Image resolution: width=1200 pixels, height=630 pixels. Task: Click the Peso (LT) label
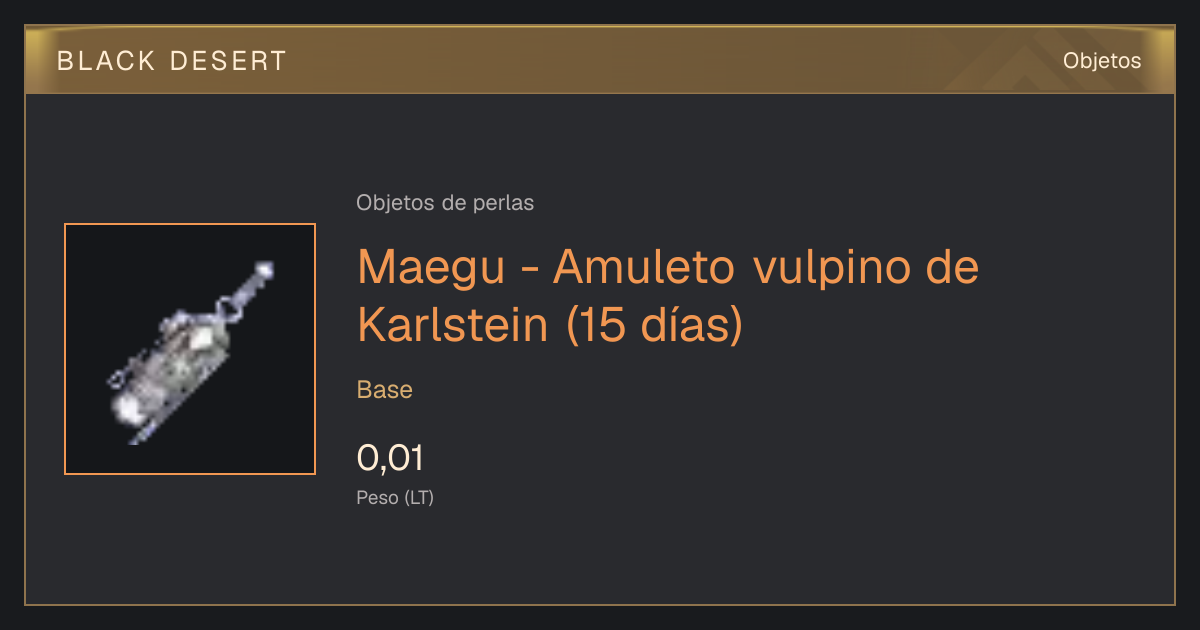pyautogui.click(x=395, y=498)
